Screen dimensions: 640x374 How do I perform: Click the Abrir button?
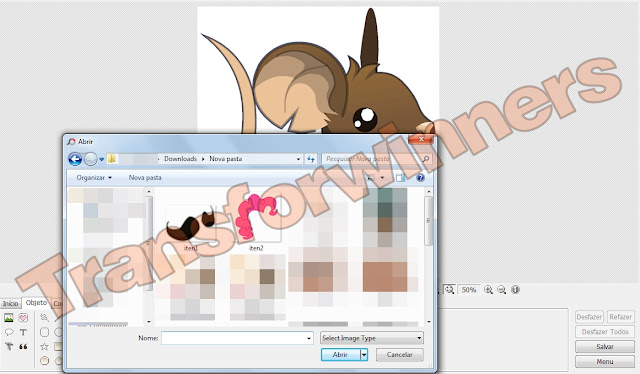340,355
